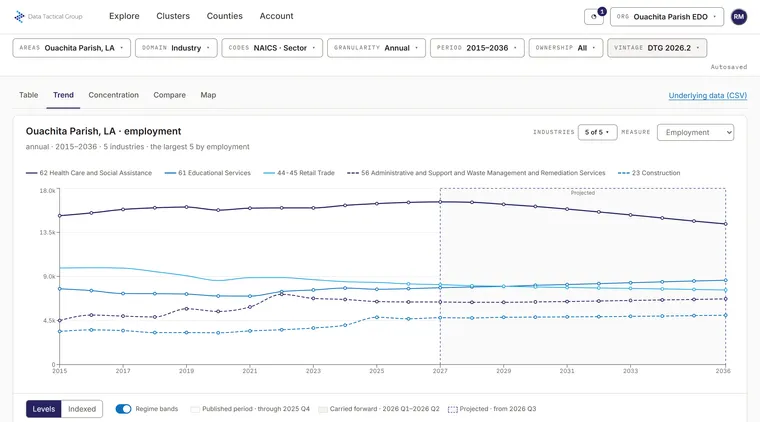Click the chart subtitle annual 2015–2036
Screen dimensions: 760x422
click(138, 147)
